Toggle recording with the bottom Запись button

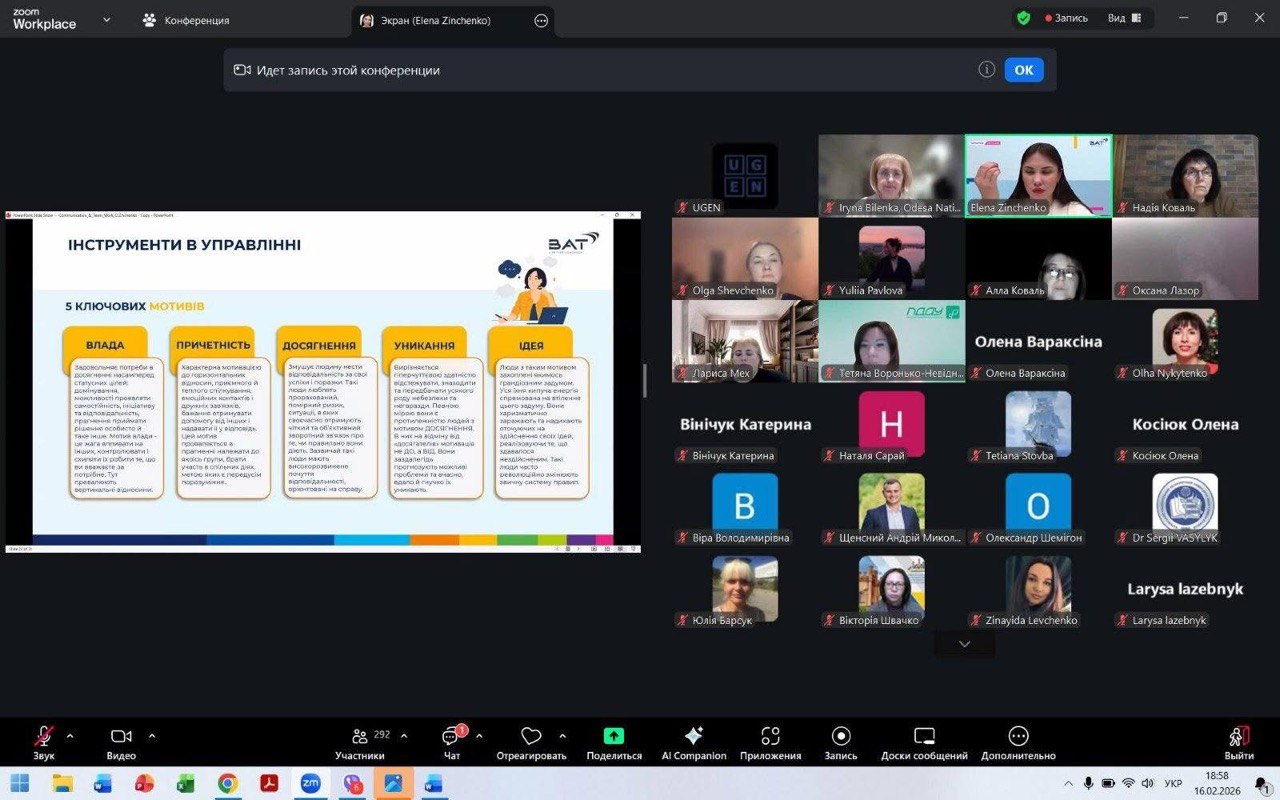coord(841,741)
